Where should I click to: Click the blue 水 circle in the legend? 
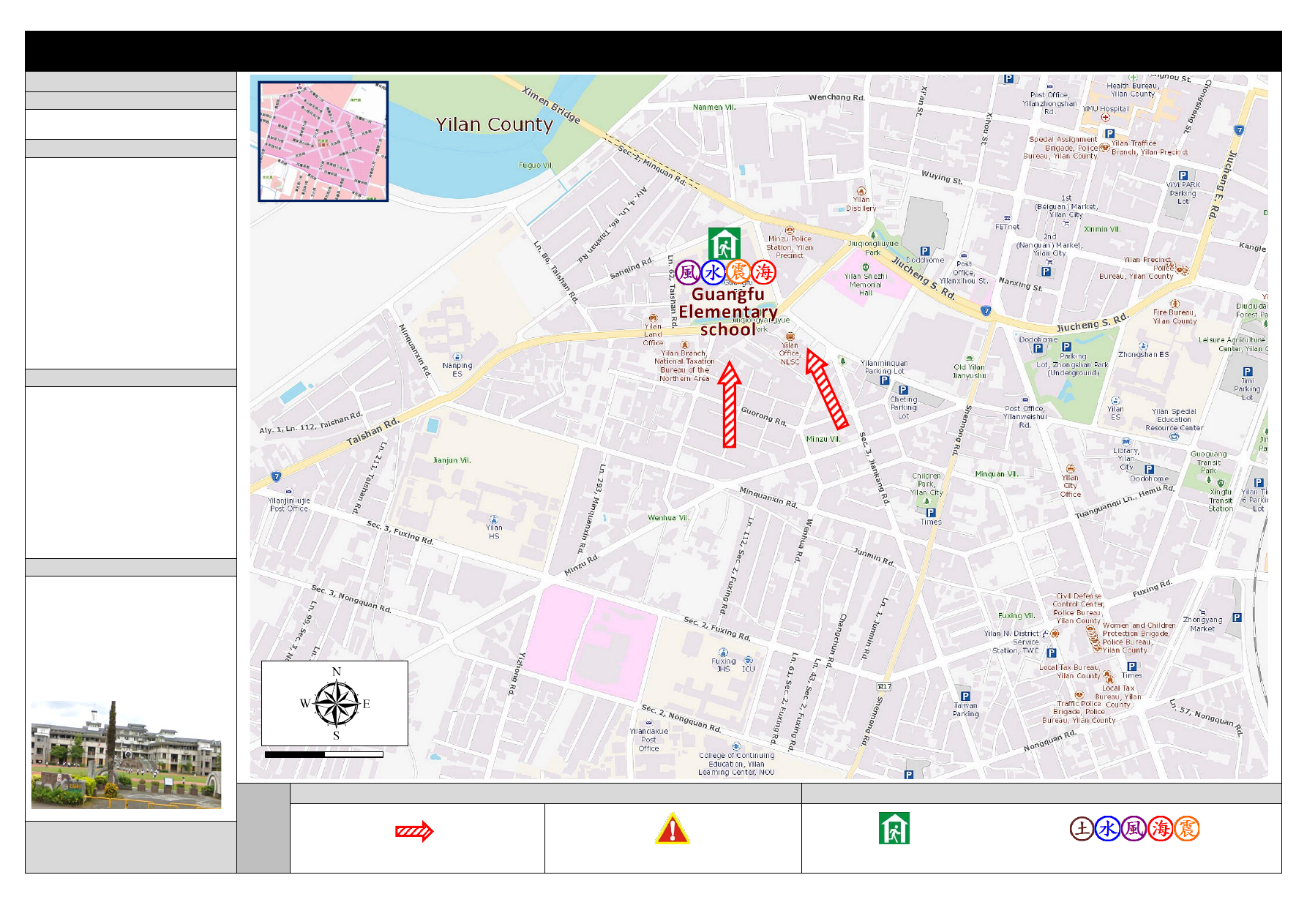[1108, 829]
